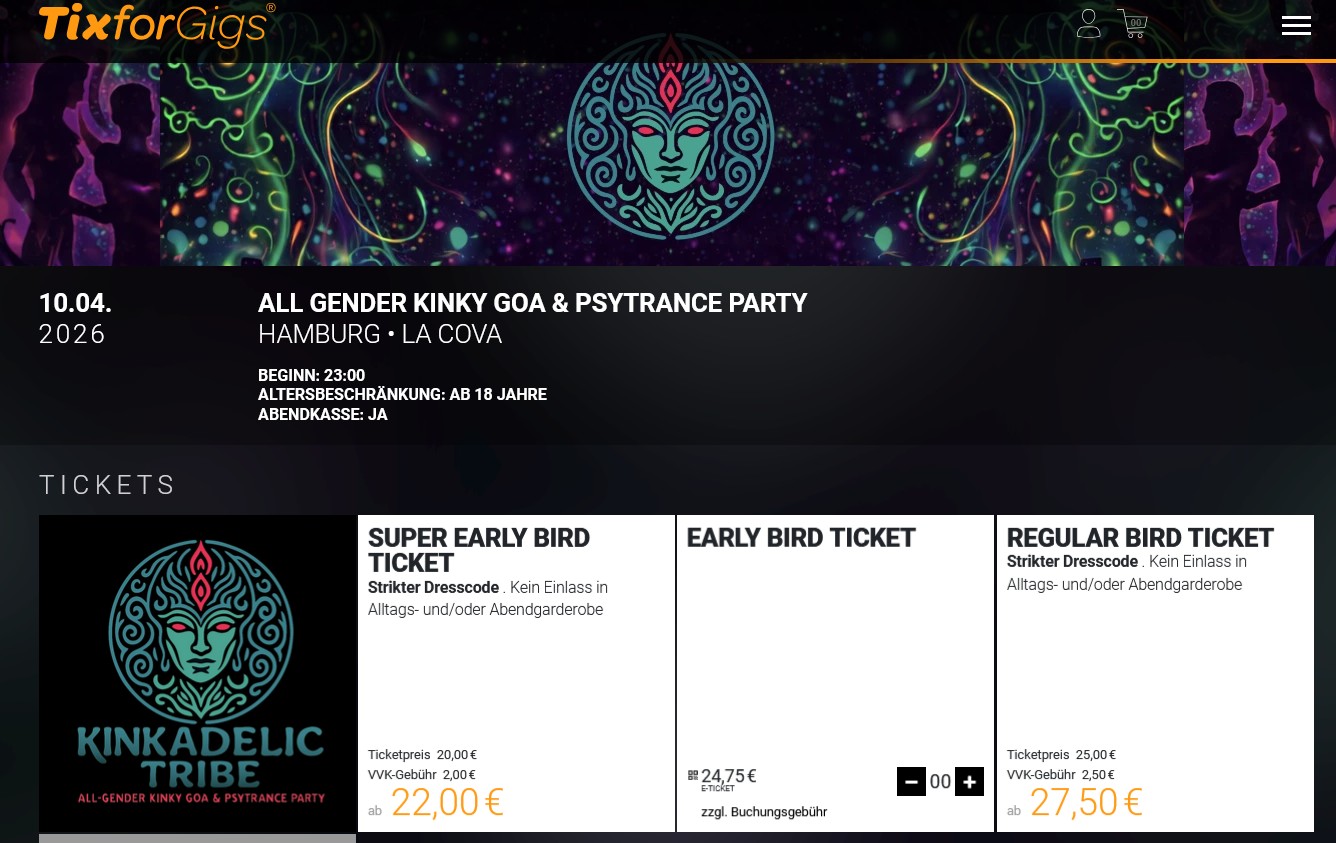
Task: Click the 27,50 € Regular Bird price
Action: click(x=1085, y=802)
